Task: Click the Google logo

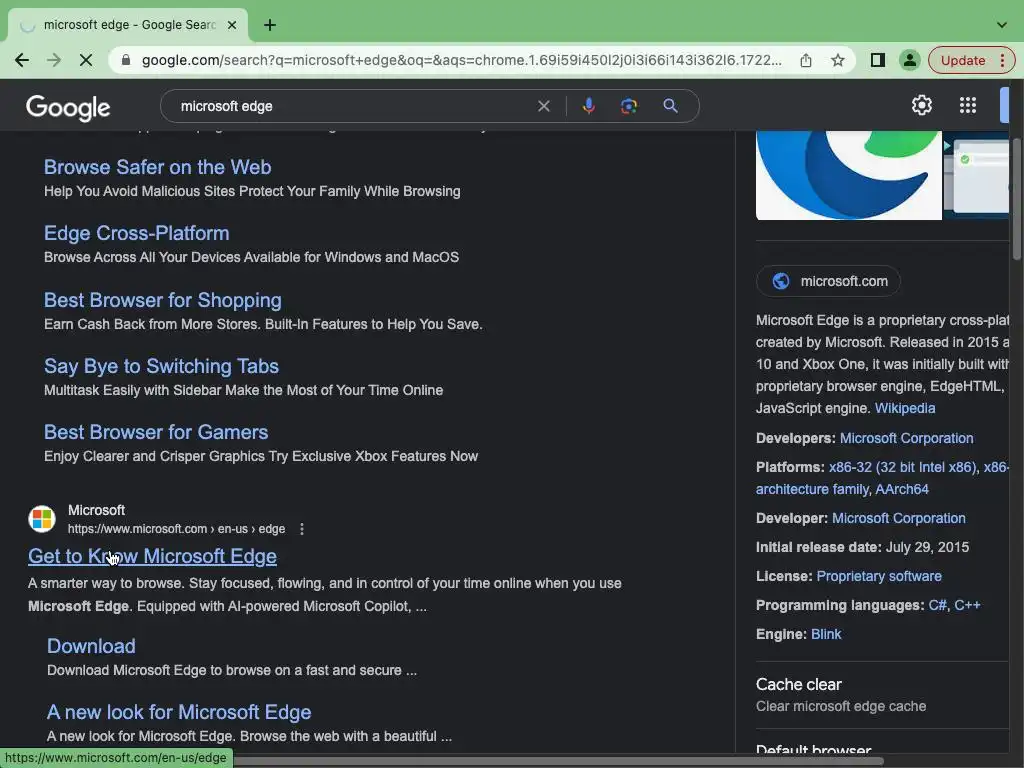Action: coord(68,108)
